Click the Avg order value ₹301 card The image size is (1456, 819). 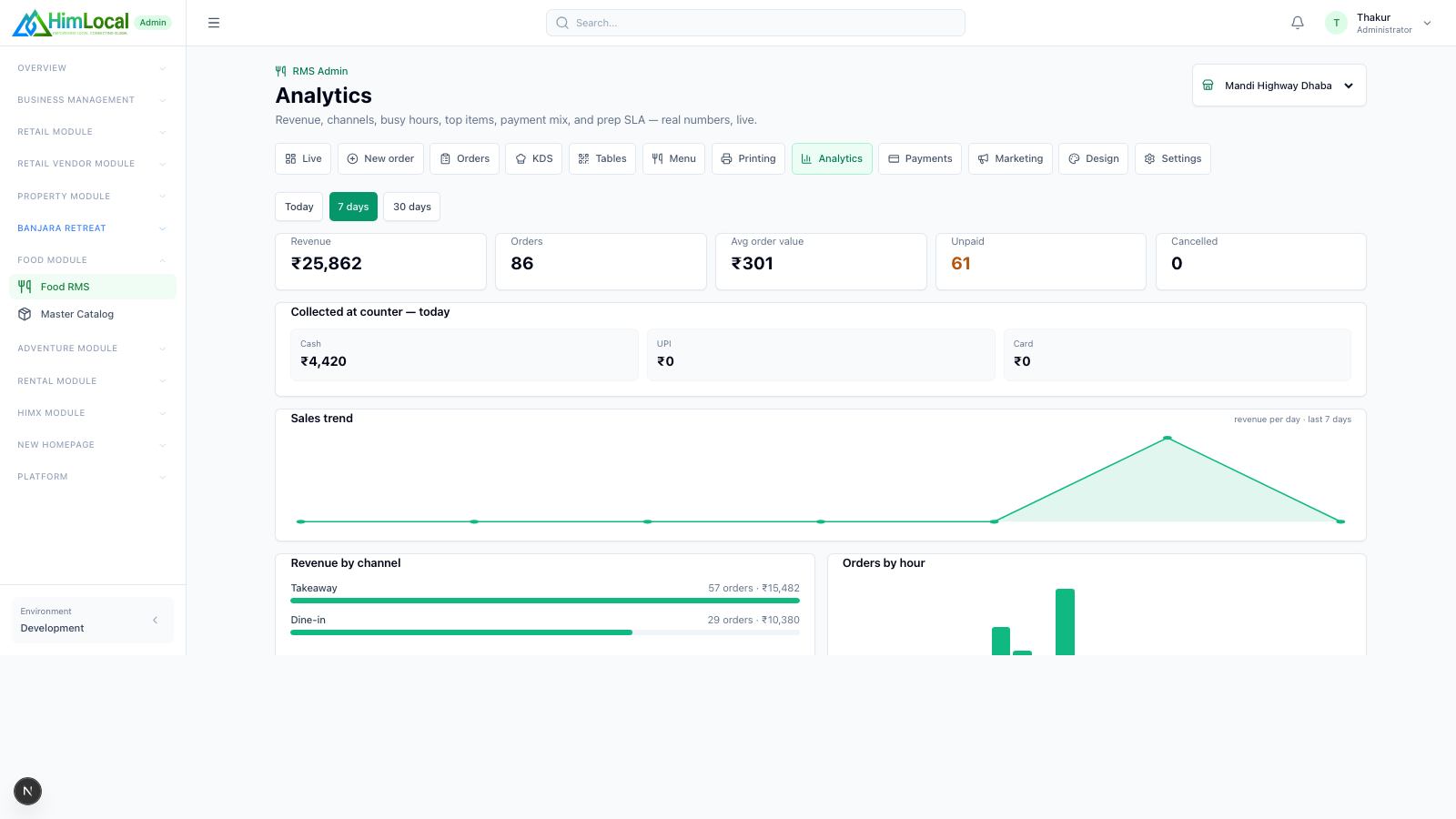pyautogui.click(x=821, y=261)
